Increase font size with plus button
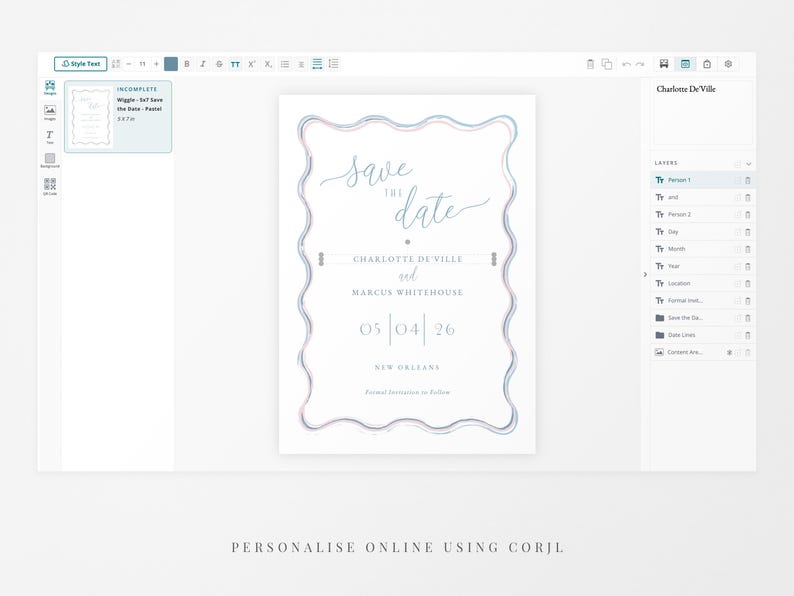Image resolution: width=794 pixels, height=596 pixels. tap(156, 64)
